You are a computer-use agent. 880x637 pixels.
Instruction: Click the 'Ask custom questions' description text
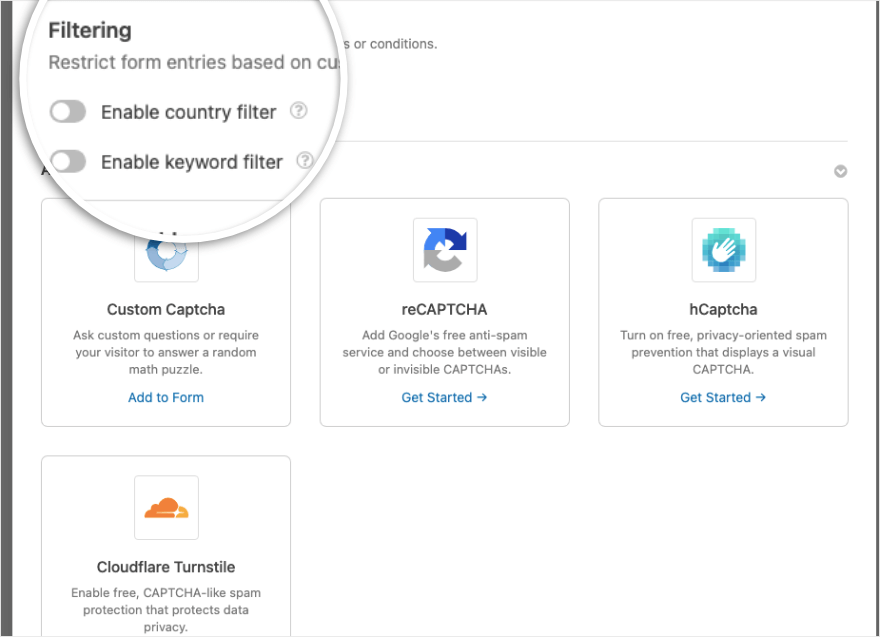click(x=166, y=352)
